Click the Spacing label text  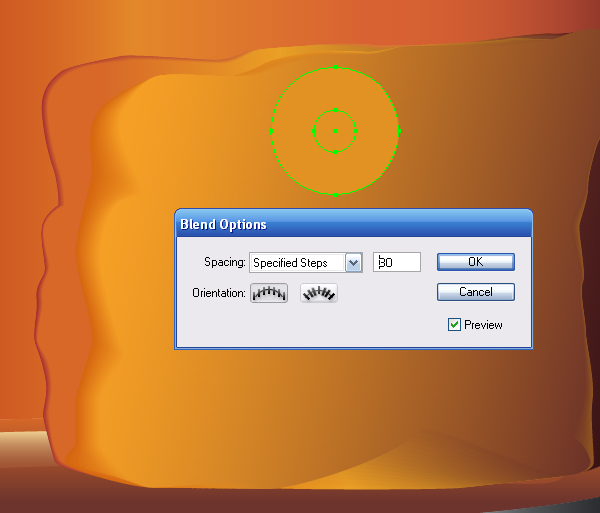(x=225, y=262)
